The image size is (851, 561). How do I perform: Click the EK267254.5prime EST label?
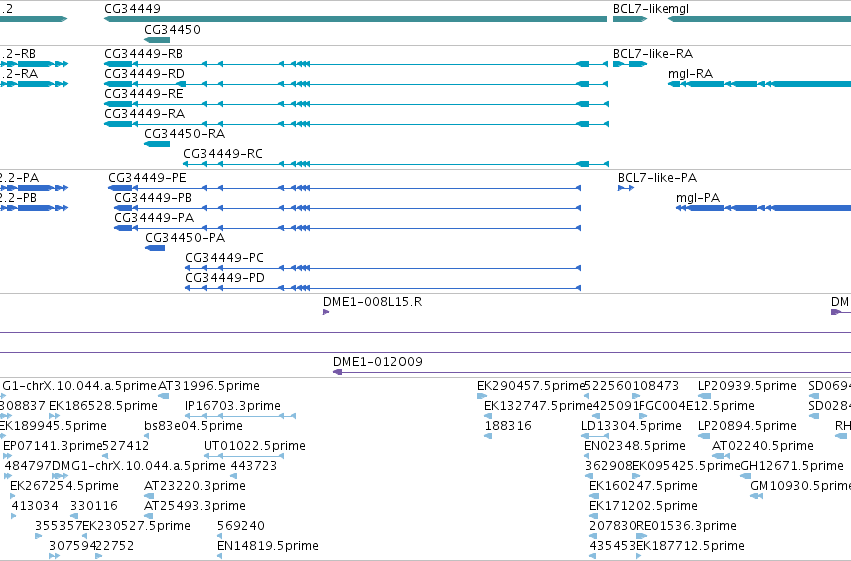click(x=65, y=486)
